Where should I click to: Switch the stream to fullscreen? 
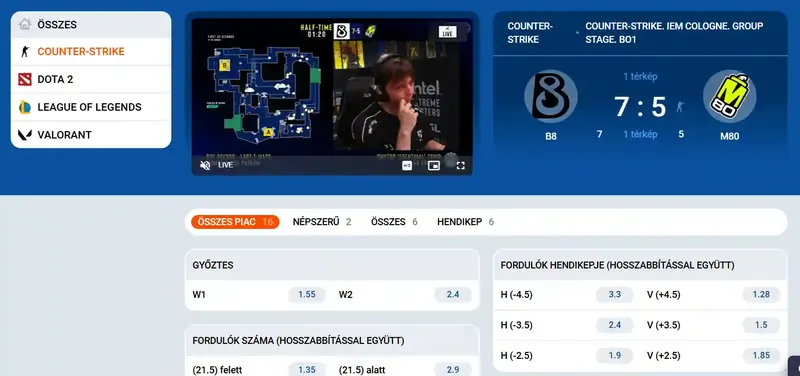click(x=460, y=165)
